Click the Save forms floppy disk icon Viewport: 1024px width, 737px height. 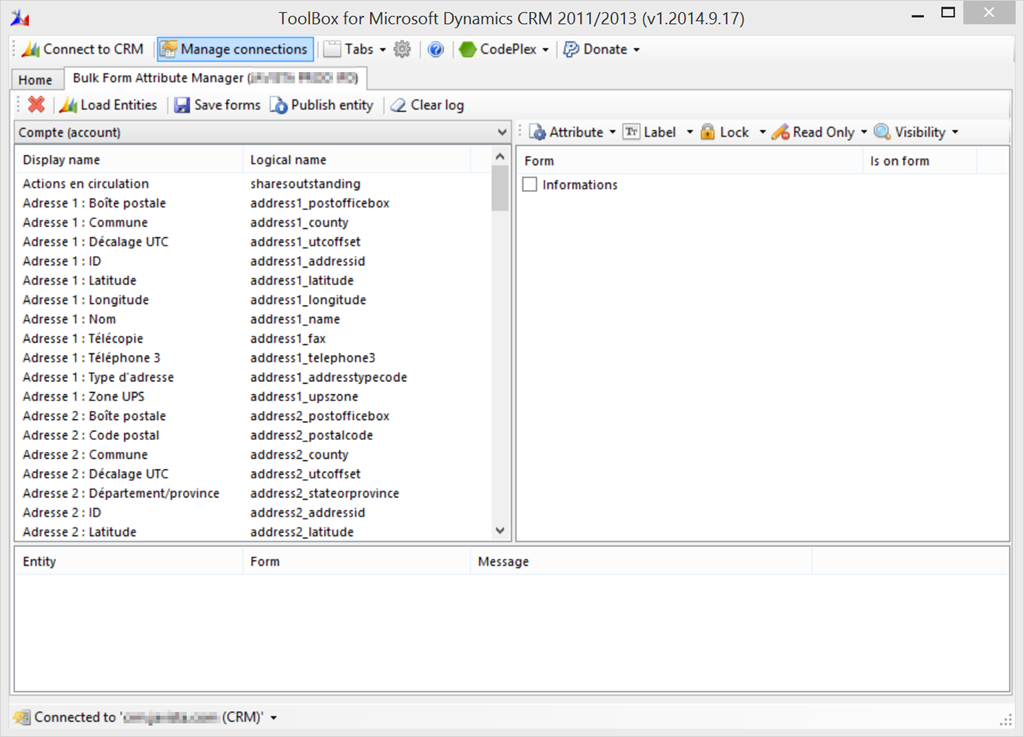(182, 105)
